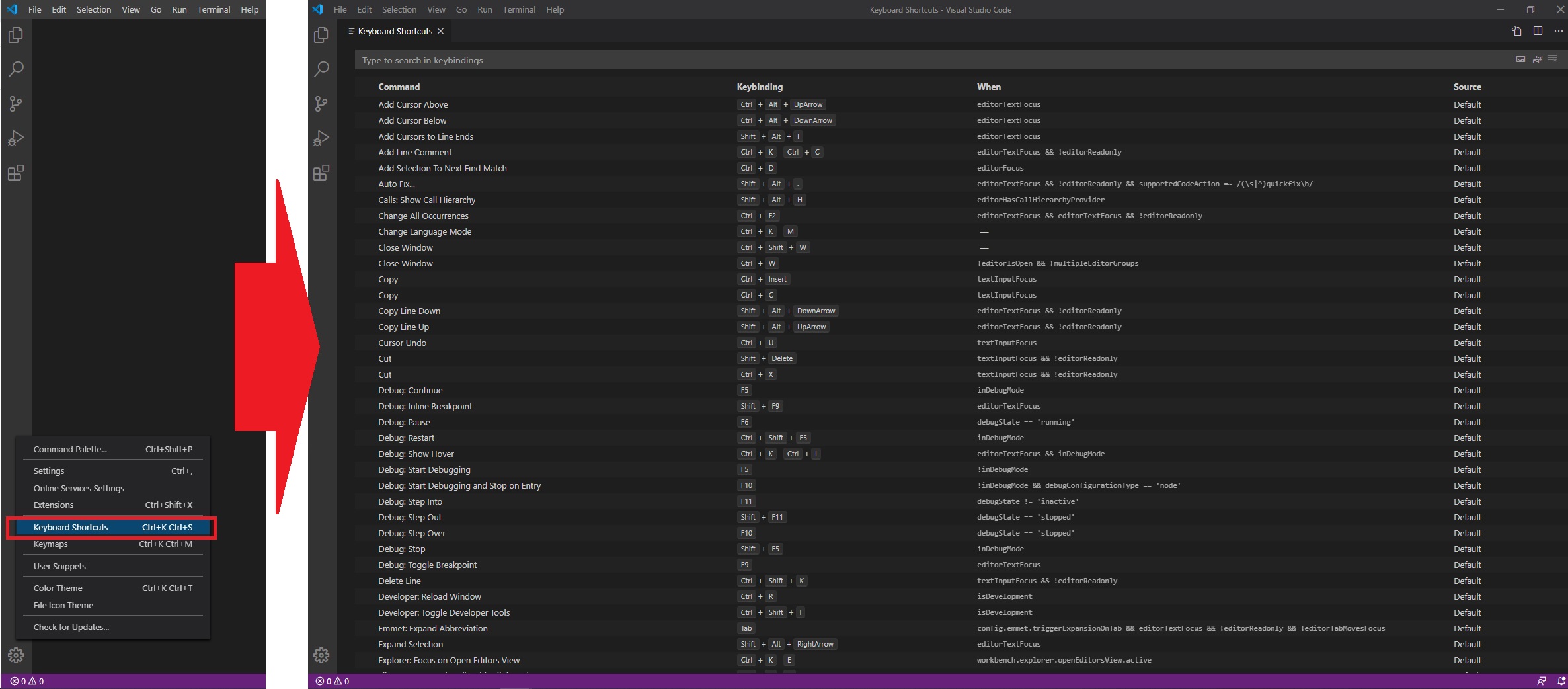Open Run and Debug in the left window's activity bar
Viewport: 1568px width, 689px height.
(x=16, y=138)
